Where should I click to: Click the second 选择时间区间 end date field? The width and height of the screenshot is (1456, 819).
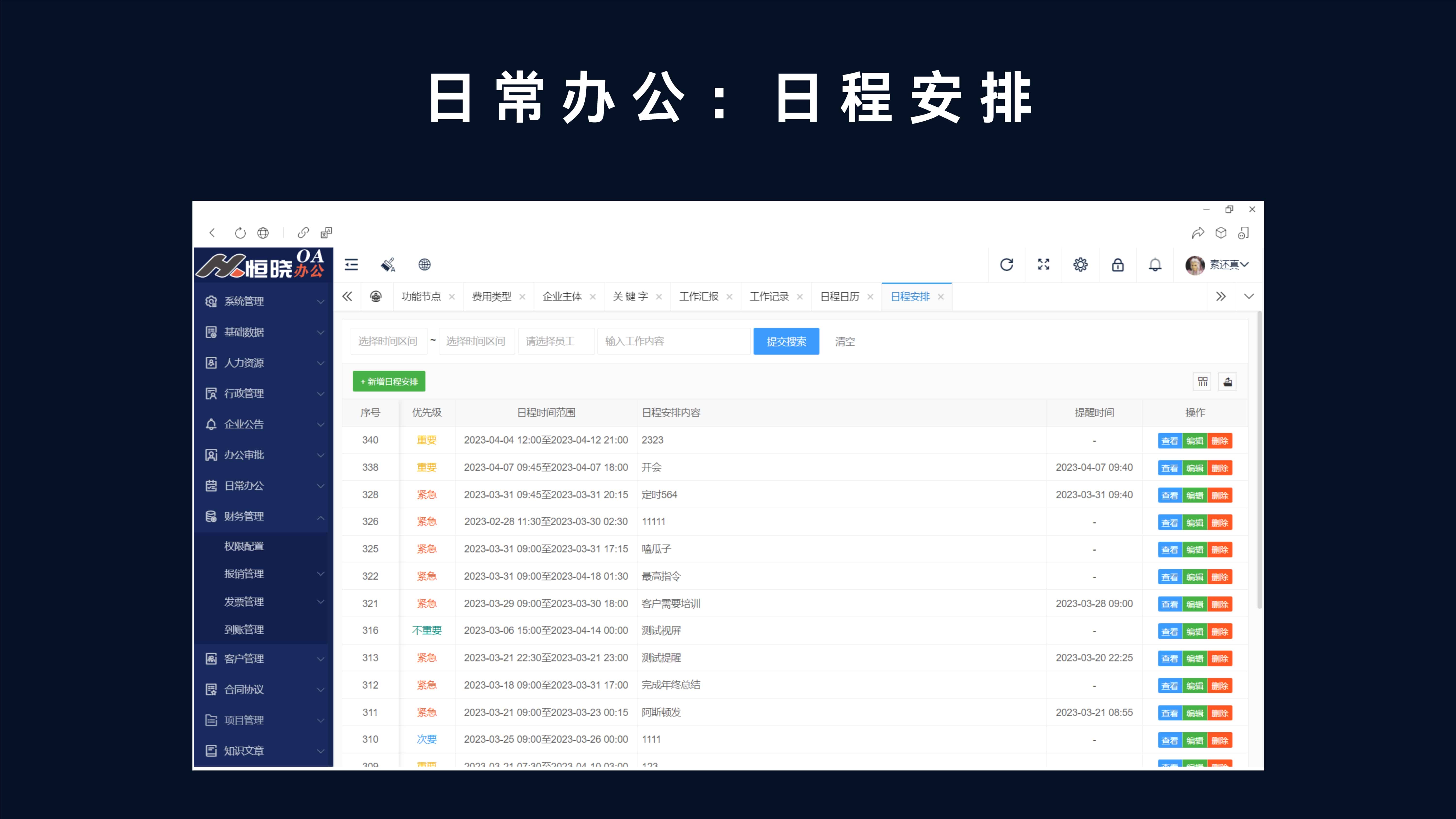pyautogui.click(x=477, y=341)
